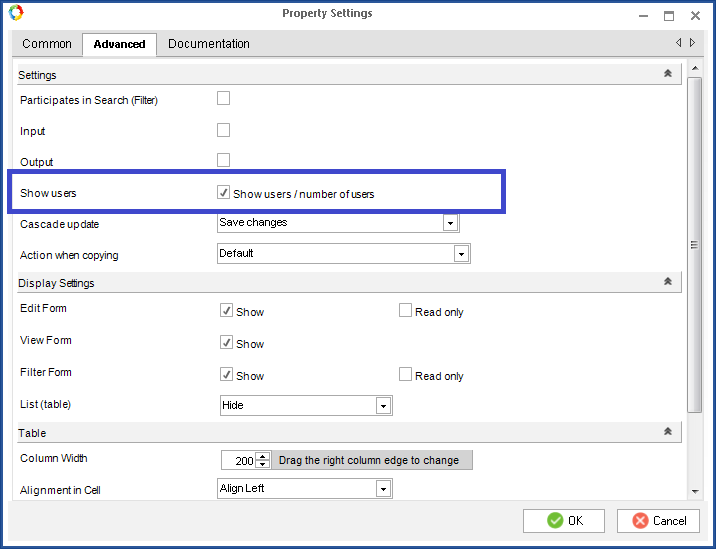
Task: Click the tab scroll left arrow
Action: (x=679, y=42)
